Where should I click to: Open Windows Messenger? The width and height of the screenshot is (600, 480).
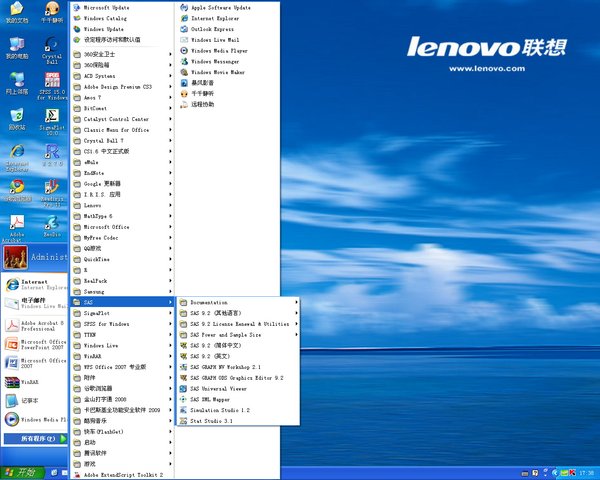[227, 61]
